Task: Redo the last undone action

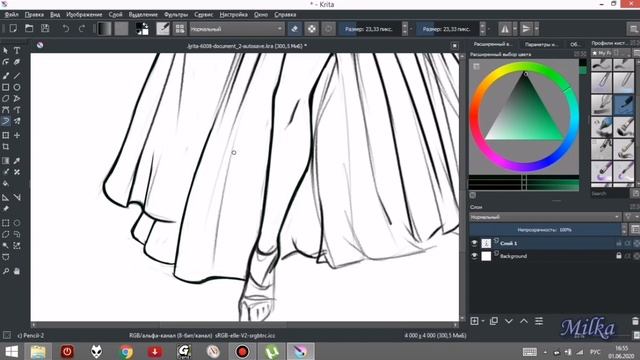Action: tap(82, 29)
